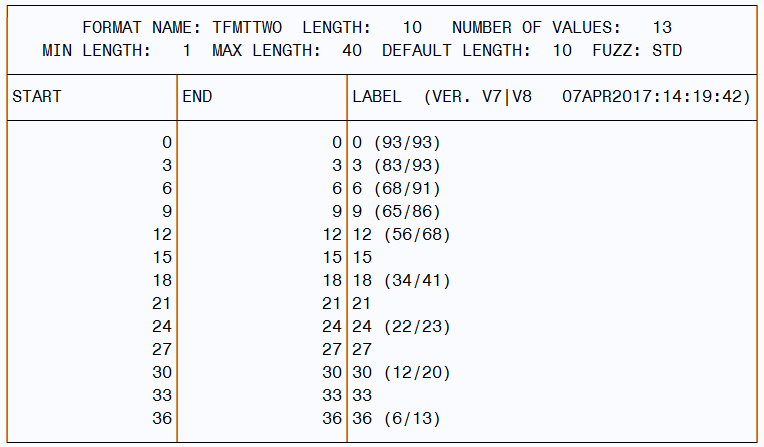Click label cell "12 (56/68)"
764x447 pixels.
[x=401, y=235]
